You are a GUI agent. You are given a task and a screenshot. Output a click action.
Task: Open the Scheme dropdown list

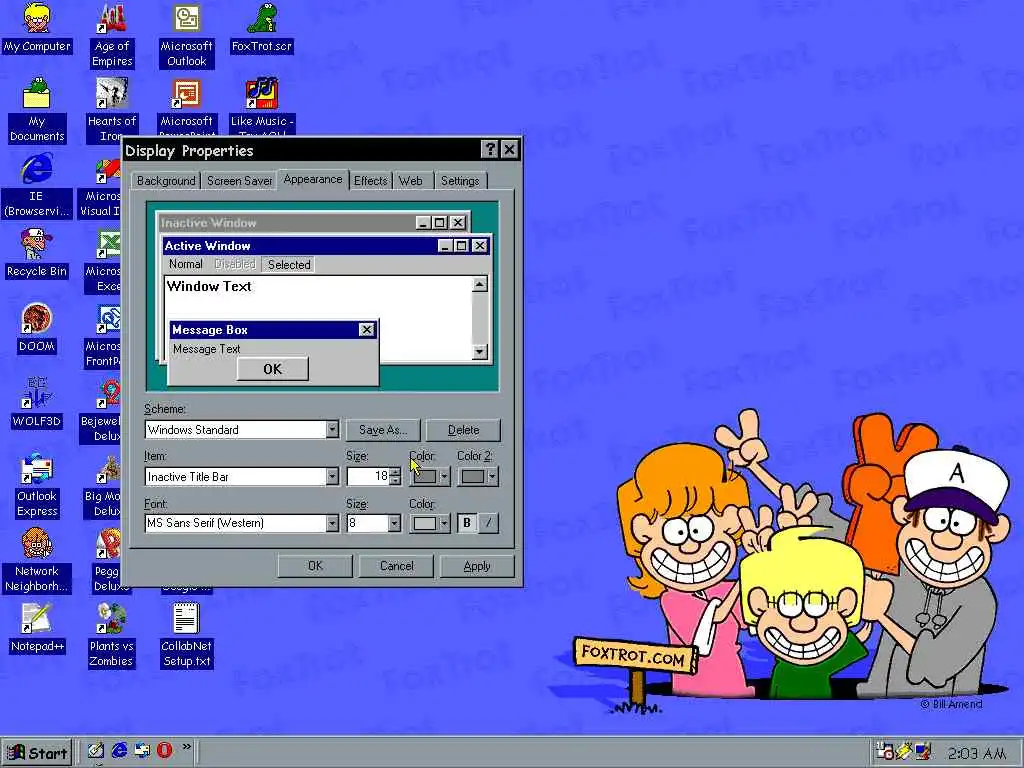[332, 429]
